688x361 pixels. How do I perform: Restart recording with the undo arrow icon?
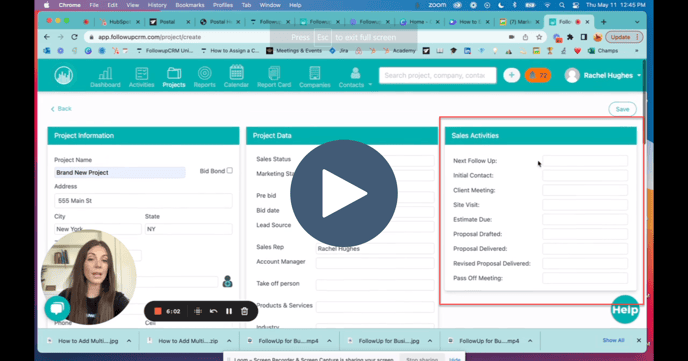coord(214,311)
